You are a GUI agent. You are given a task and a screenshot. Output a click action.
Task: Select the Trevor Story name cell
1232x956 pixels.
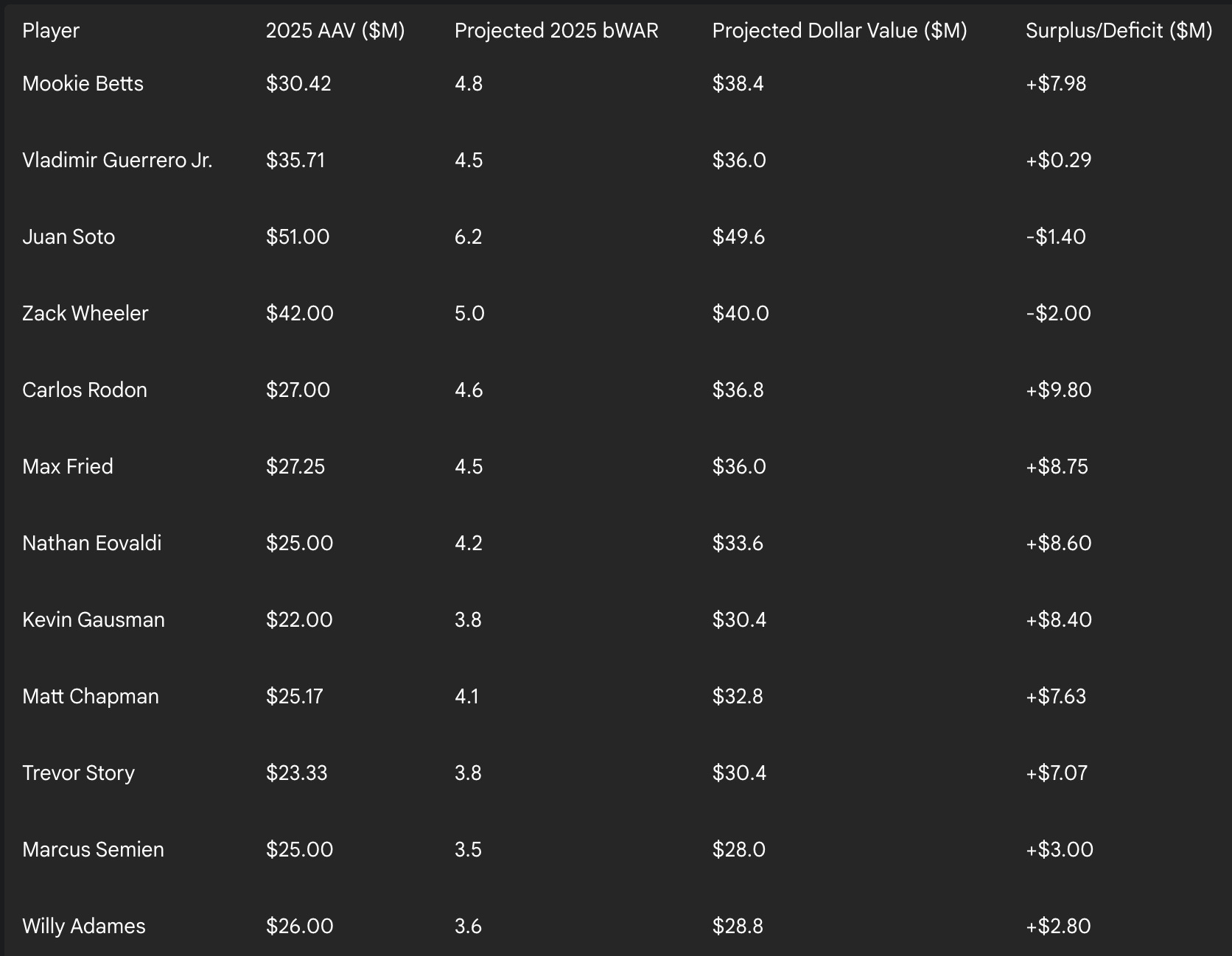point(79,773)
